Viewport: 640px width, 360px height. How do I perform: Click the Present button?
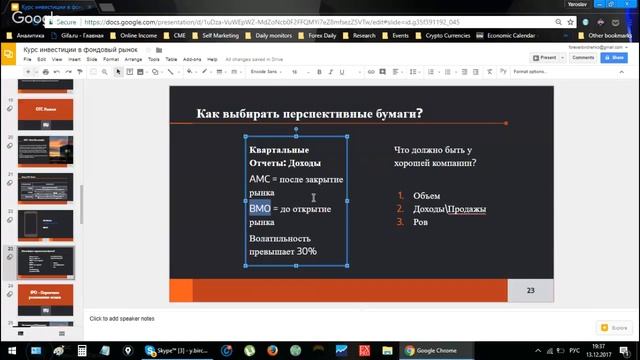(x=544, y=58)
